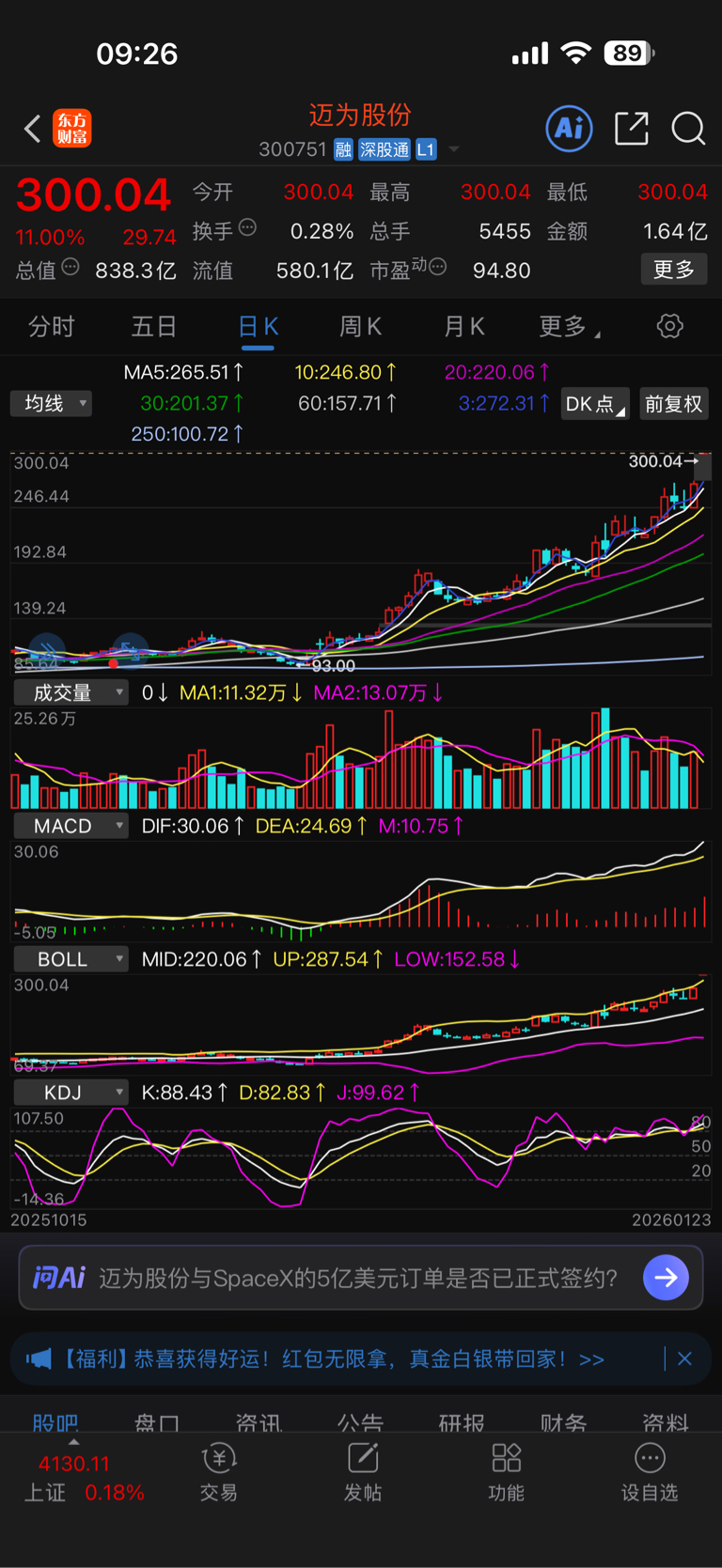Open the 资讯 tab
This screenshot has height=1568, width=722.
point(259,1422)
